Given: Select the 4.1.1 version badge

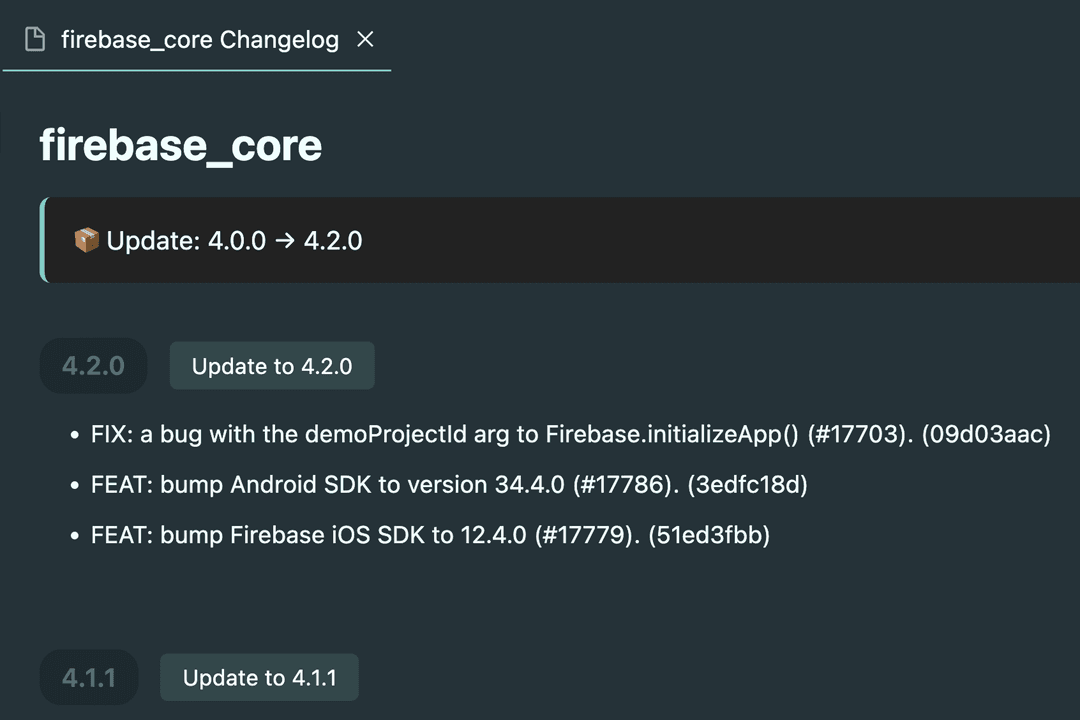Looking at the screenshot, I should [x=89, y=678].
